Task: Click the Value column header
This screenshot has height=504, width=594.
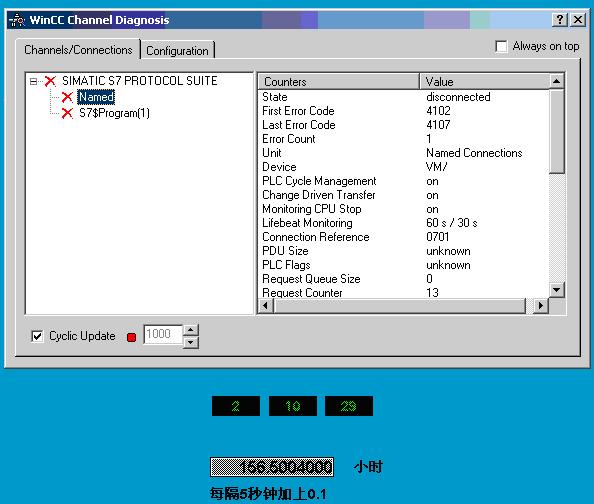Action: [x=485, y=81]
